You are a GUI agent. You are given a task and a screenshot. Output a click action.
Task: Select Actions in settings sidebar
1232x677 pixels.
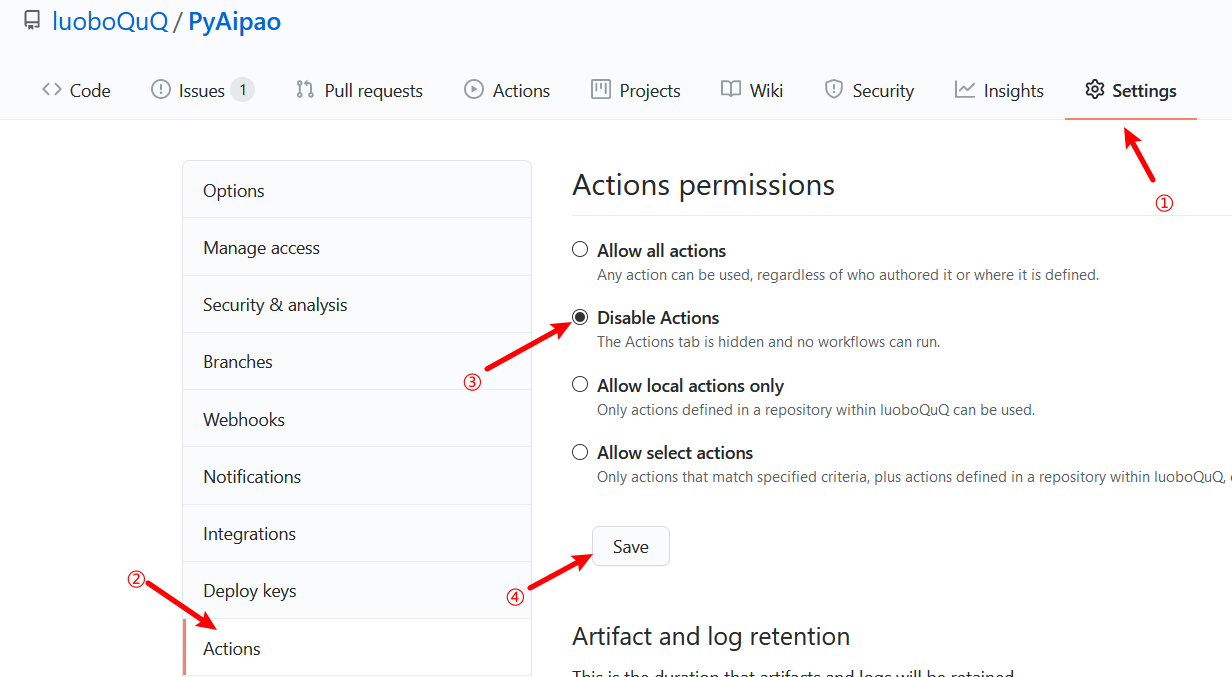tap(357, 648)
